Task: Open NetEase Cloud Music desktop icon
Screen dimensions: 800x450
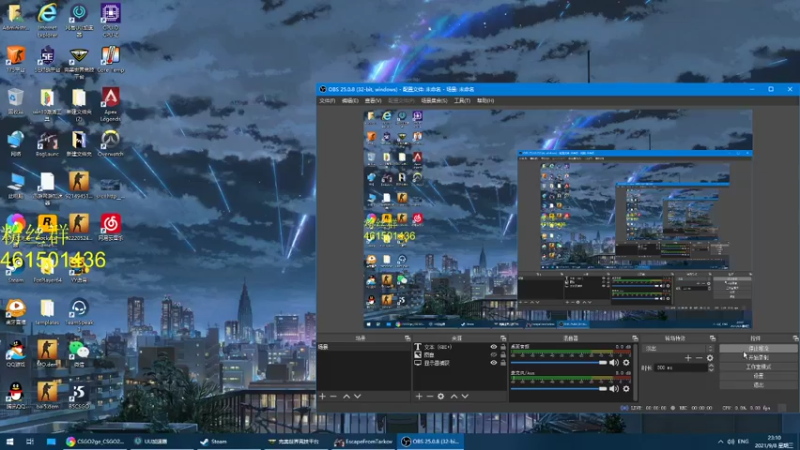Action: [111, 228]
